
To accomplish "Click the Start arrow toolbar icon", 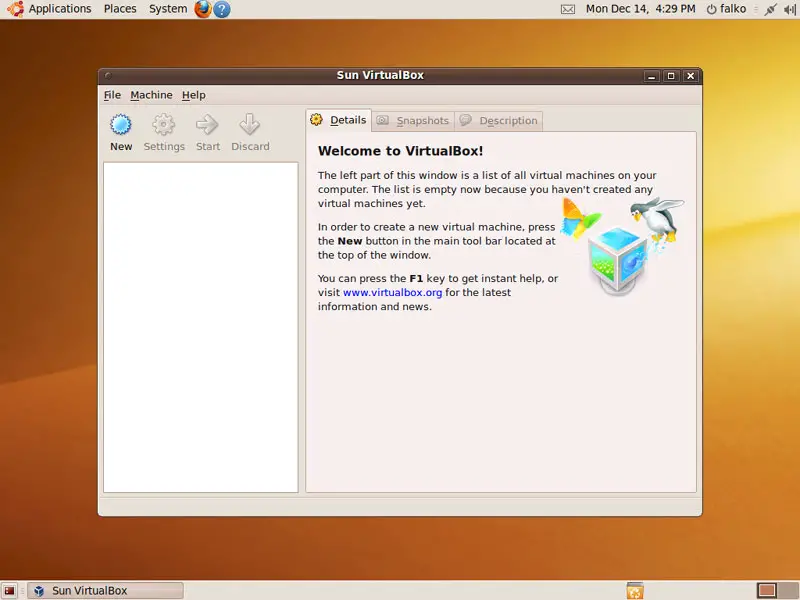I will coord(208,132).
